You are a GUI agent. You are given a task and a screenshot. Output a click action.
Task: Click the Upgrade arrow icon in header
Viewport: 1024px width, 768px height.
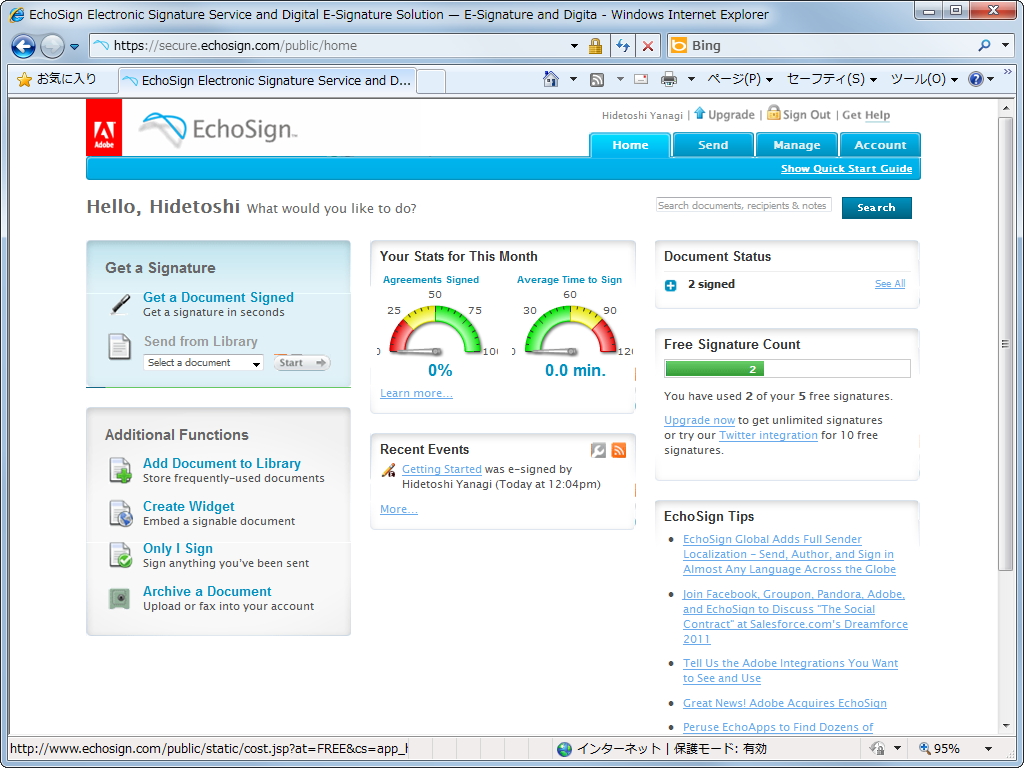click(x=699, y=113)
